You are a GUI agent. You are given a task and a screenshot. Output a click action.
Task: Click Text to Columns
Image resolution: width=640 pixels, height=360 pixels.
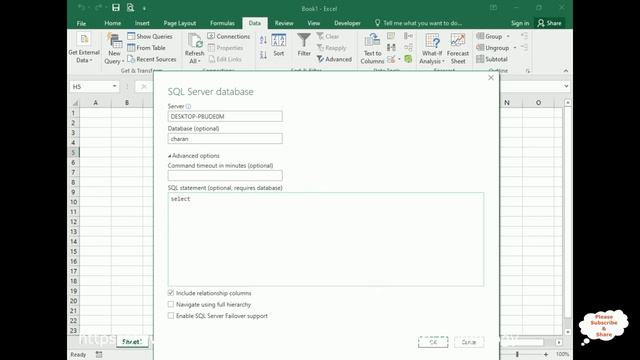tap(372, 49)
